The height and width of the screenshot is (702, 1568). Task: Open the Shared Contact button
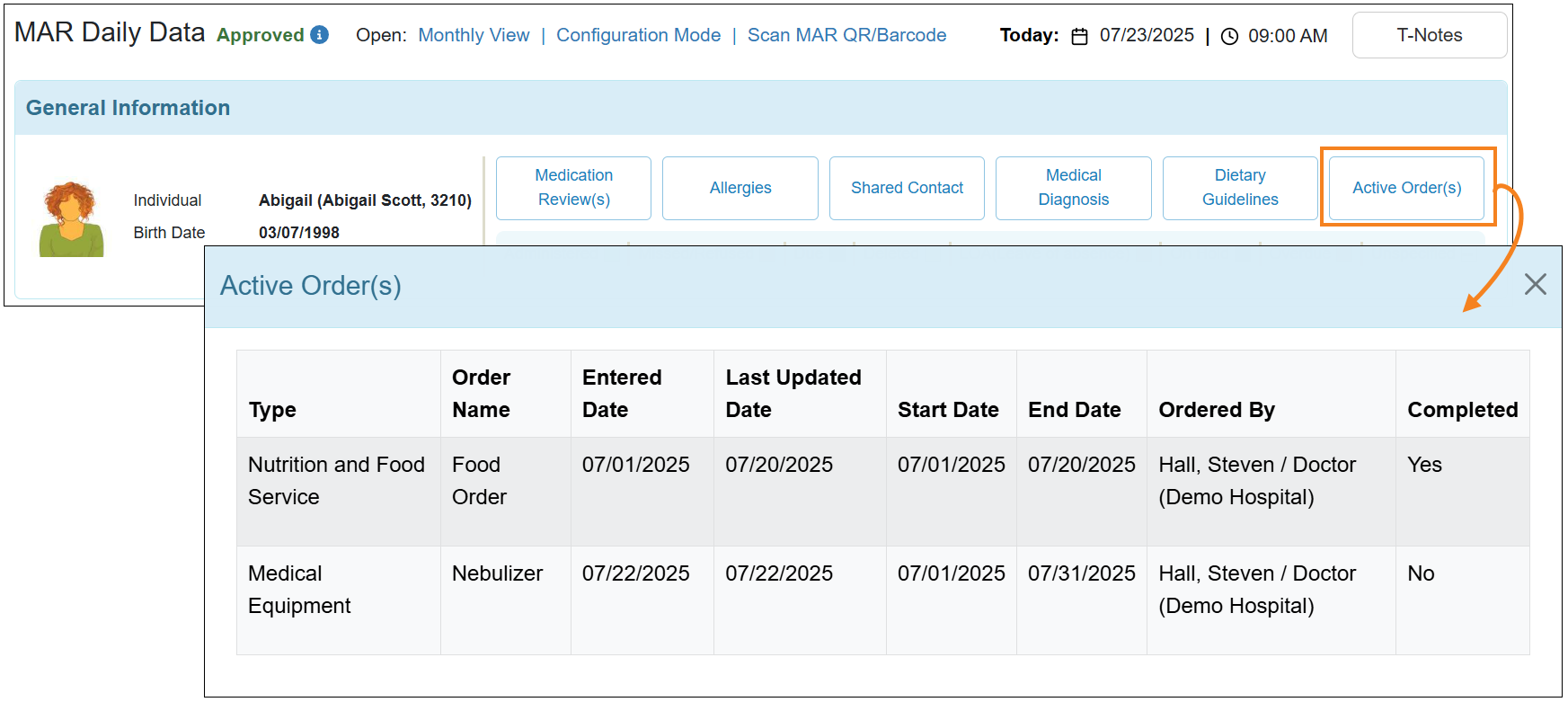coord(907,188)
